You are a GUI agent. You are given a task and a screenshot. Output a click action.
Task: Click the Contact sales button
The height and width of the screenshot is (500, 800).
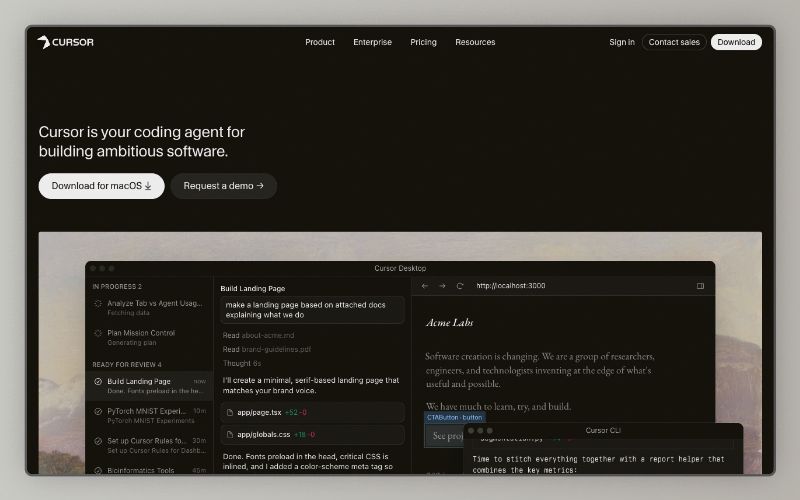point(674,42)
